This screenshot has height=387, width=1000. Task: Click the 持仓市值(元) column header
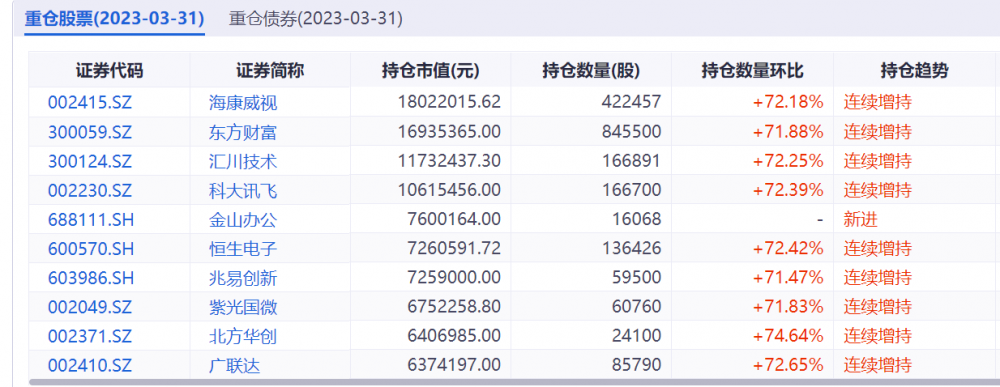pos(430,70)
